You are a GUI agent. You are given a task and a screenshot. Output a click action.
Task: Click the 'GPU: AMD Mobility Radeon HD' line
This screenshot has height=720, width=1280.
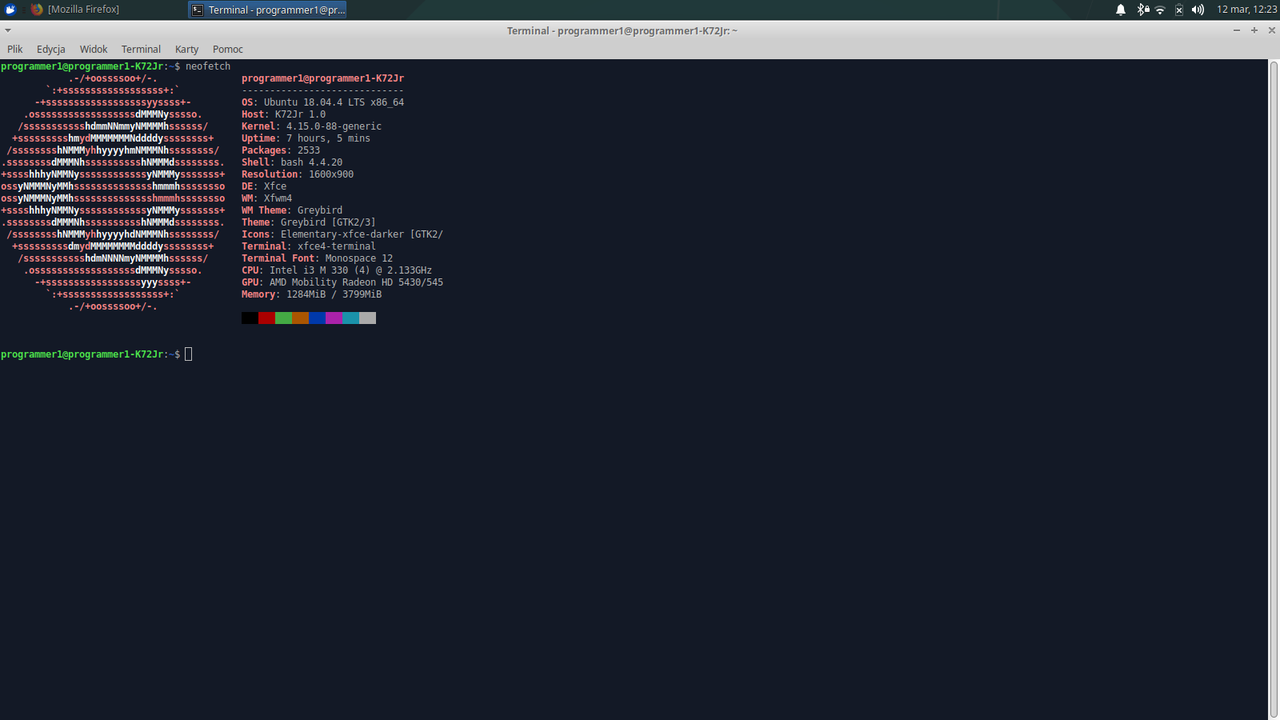click(342, 282)
